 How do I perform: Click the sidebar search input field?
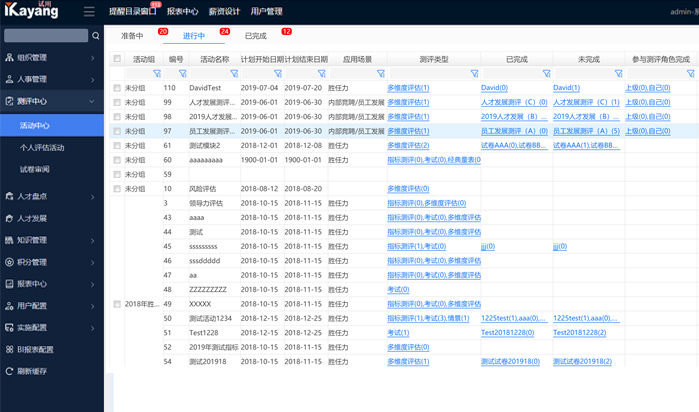46,36
